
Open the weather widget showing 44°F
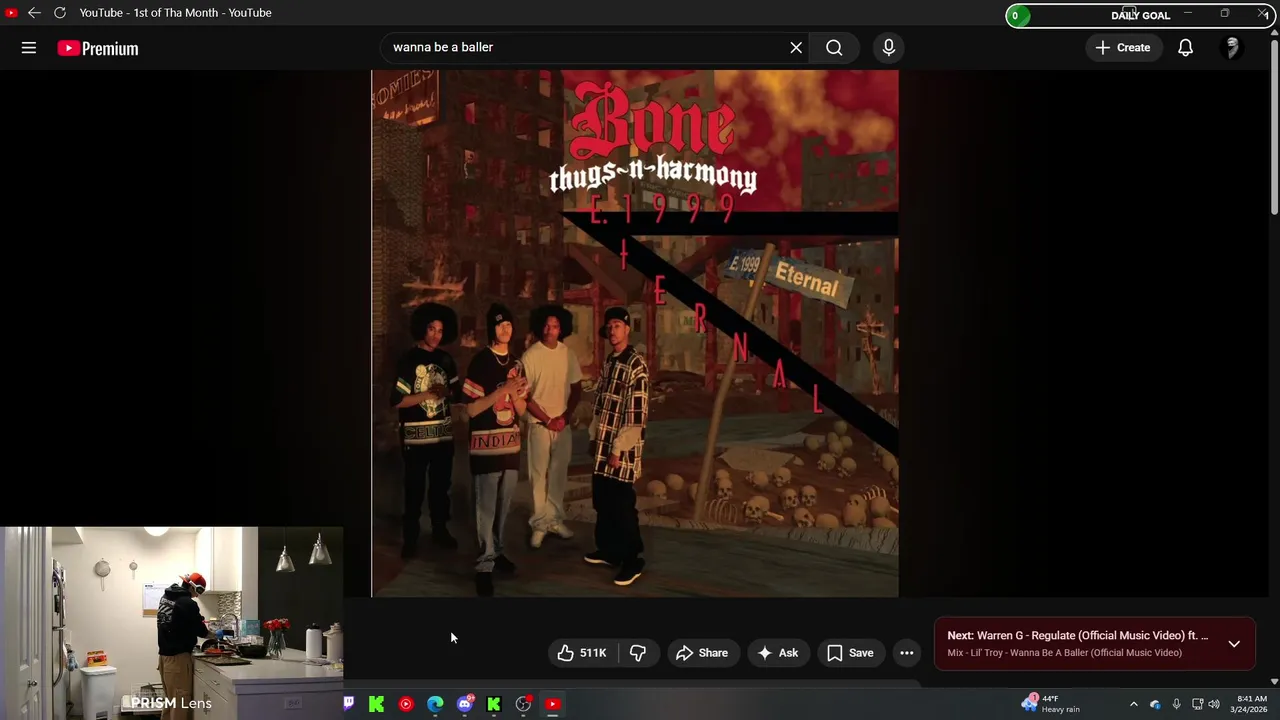(1050, 704)
